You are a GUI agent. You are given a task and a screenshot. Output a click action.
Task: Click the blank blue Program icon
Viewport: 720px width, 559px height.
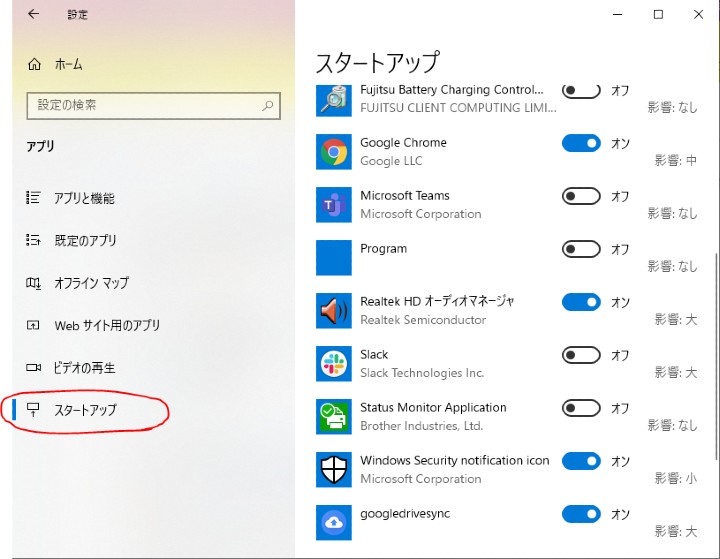[334, 258]
